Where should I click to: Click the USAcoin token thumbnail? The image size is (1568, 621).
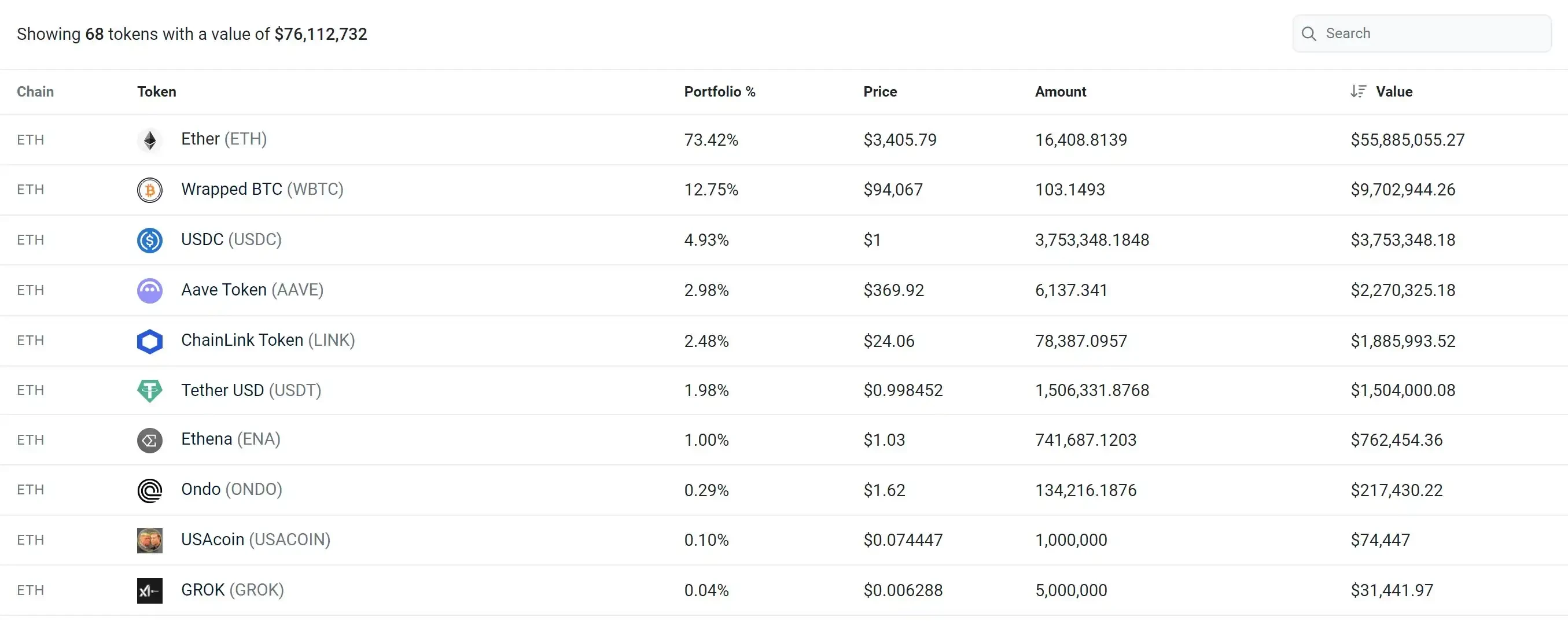(150, 540)
